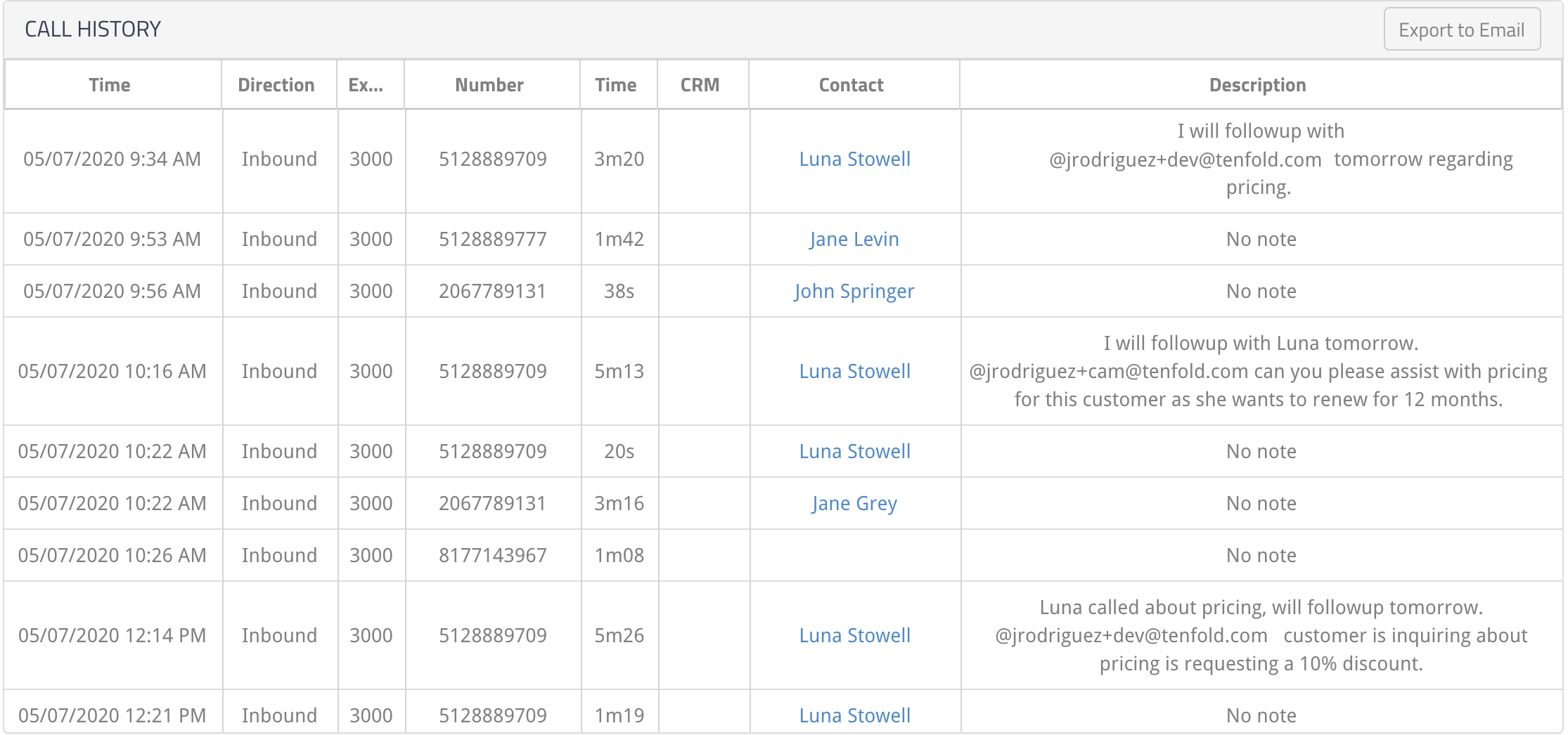Open the Jane Levin contact link

click(x=854, y=240)
